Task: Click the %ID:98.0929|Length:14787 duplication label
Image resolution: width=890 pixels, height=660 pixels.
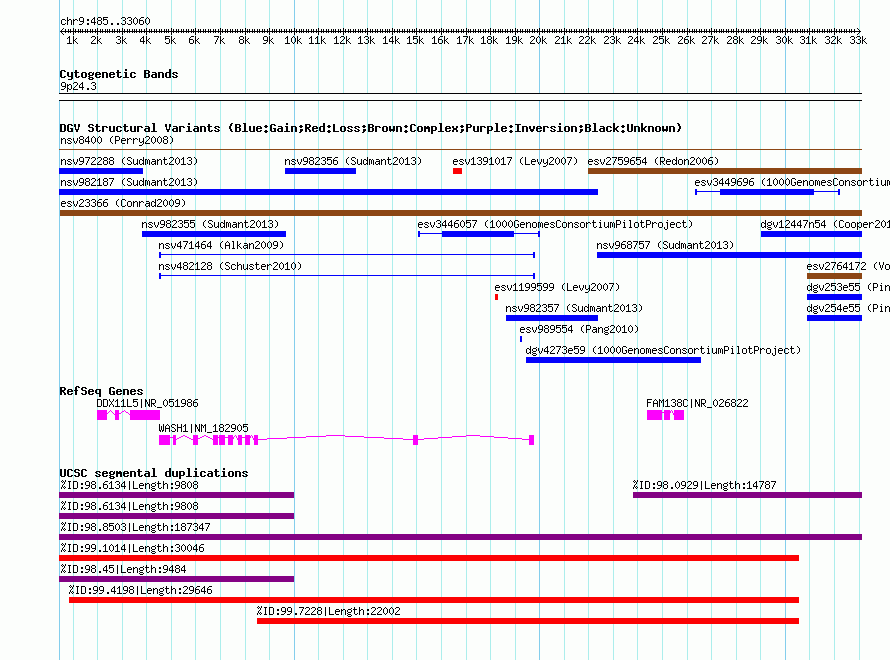Action: (704, 485)
